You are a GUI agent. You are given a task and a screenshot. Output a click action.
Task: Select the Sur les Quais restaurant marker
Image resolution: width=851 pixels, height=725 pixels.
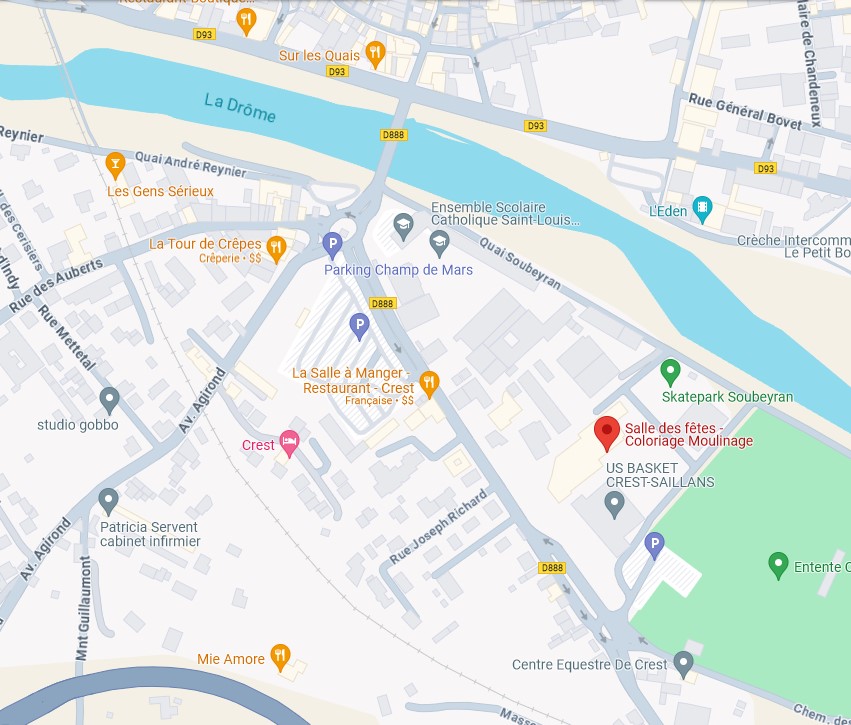pos(375,54)
